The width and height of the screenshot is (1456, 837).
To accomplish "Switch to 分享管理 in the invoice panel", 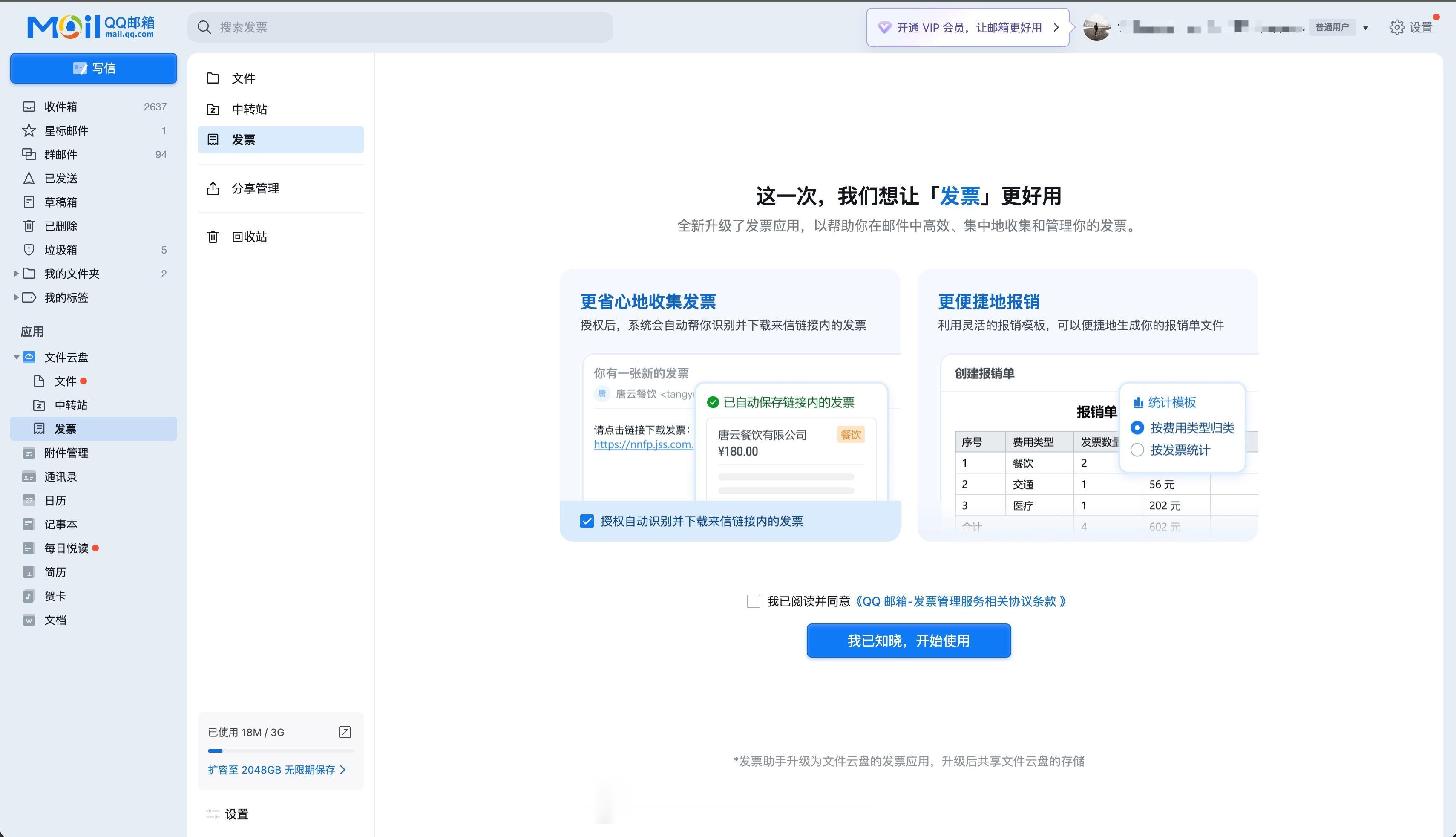I will pos(256,188).
